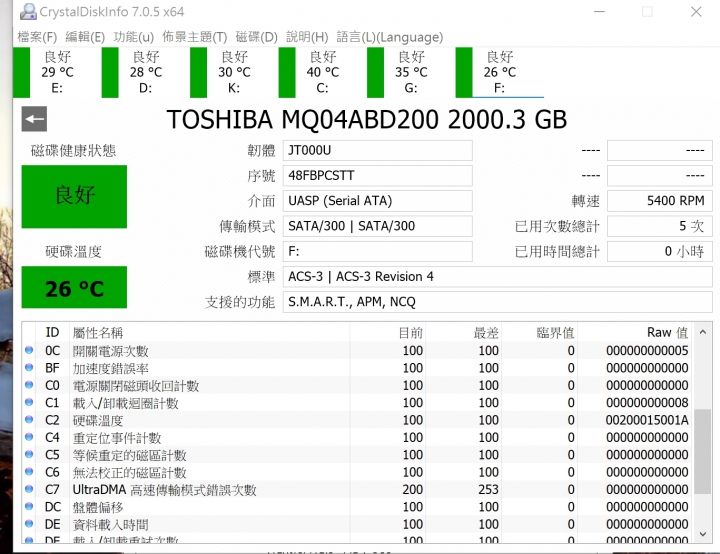Select the E: disk green status indicator
Image resolution: width=720 pixels, height=554 pixels.
tap(22, 73)
